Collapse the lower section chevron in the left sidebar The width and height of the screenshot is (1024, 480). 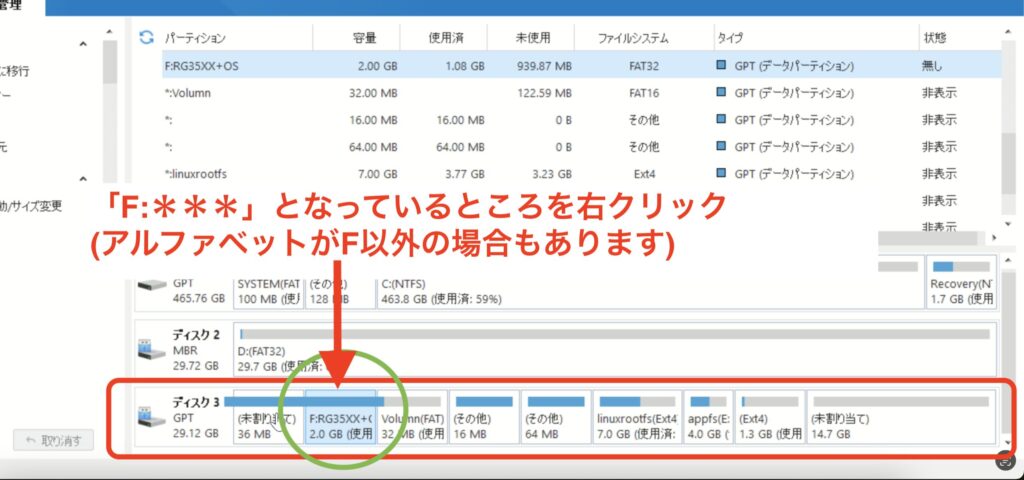(x=83, y=178)
